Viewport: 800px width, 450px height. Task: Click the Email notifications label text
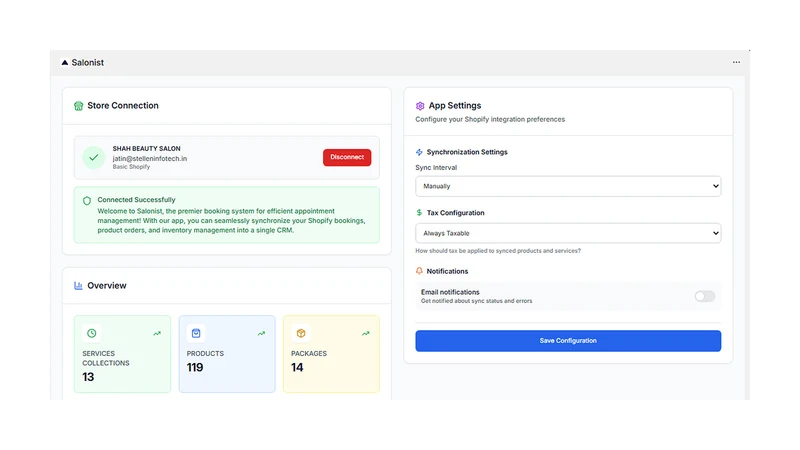click(450, 292)
